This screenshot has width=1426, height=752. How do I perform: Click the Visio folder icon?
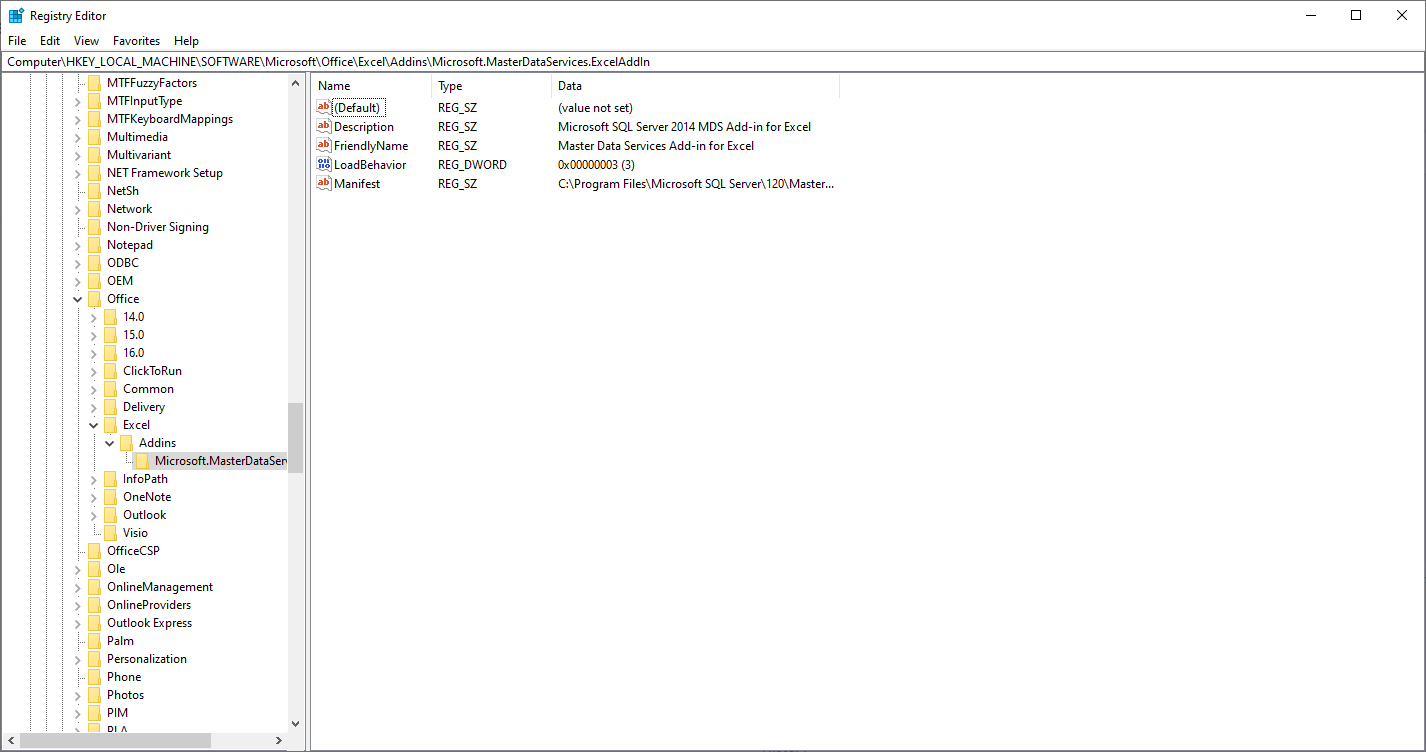pyautogui.click(x=111, y=533)
